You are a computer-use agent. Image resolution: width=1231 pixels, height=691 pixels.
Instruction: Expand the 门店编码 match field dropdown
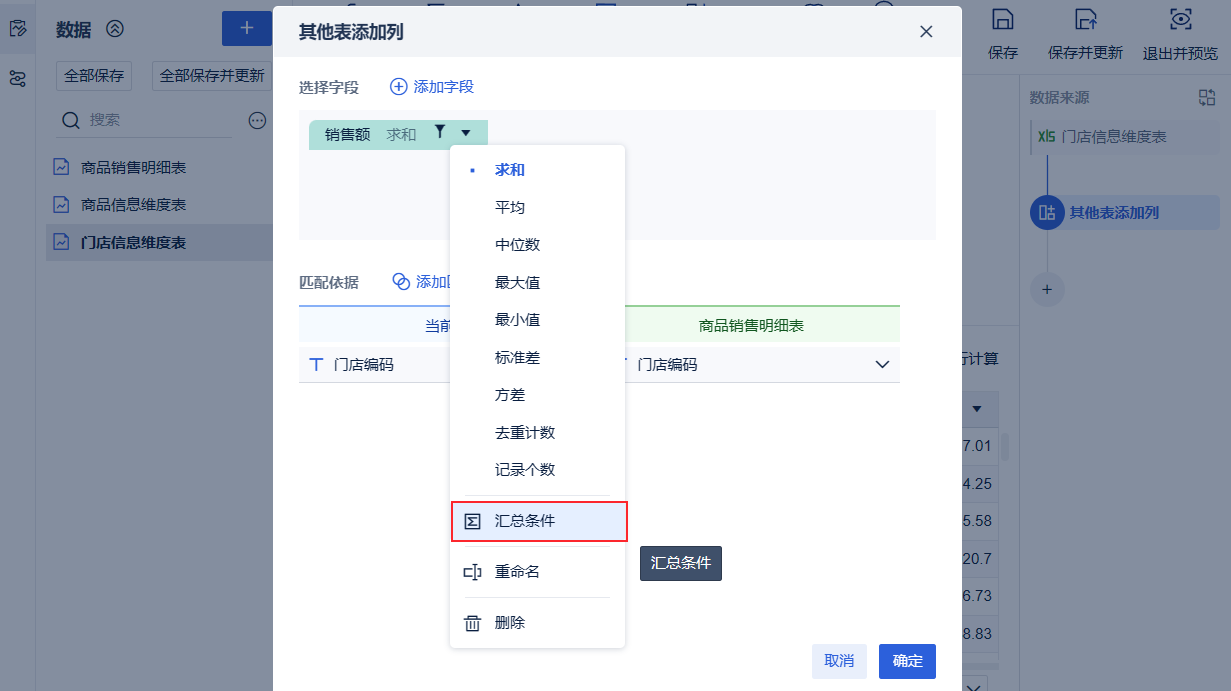(882, 365)
